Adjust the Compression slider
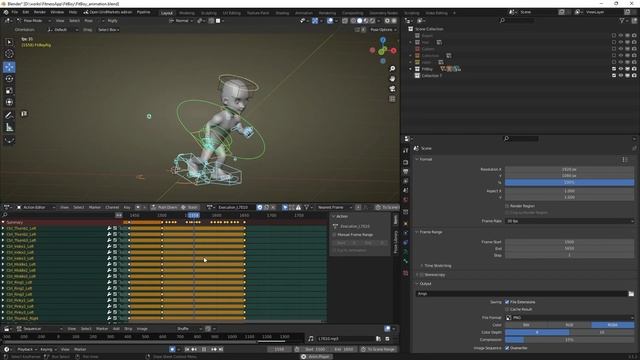640x360 pixels. click(570, 340)
